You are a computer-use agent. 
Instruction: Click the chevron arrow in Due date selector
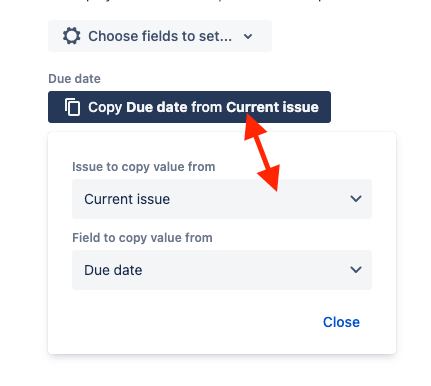tap(356, 270)
